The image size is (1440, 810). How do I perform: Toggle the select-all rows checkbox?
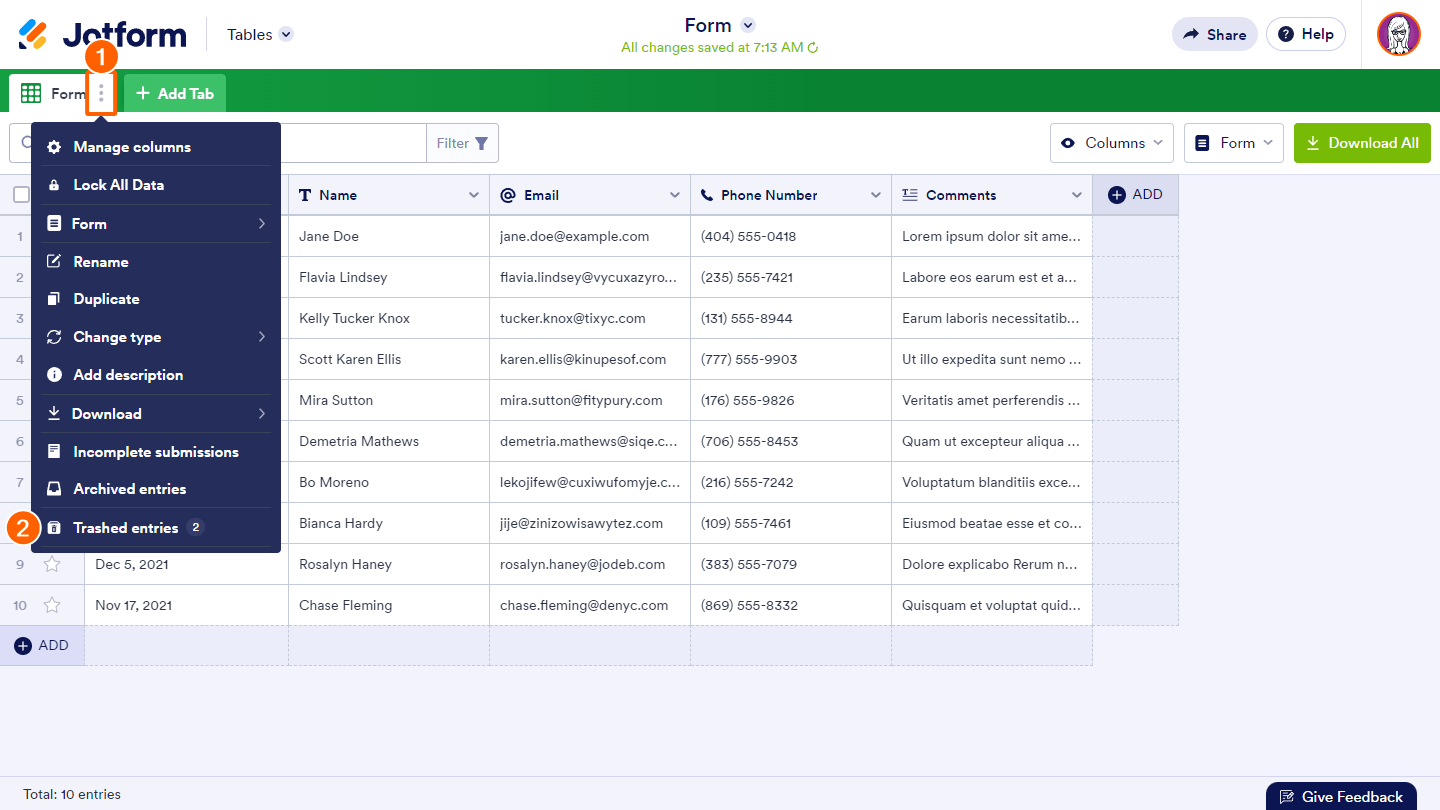coord(21,195)
